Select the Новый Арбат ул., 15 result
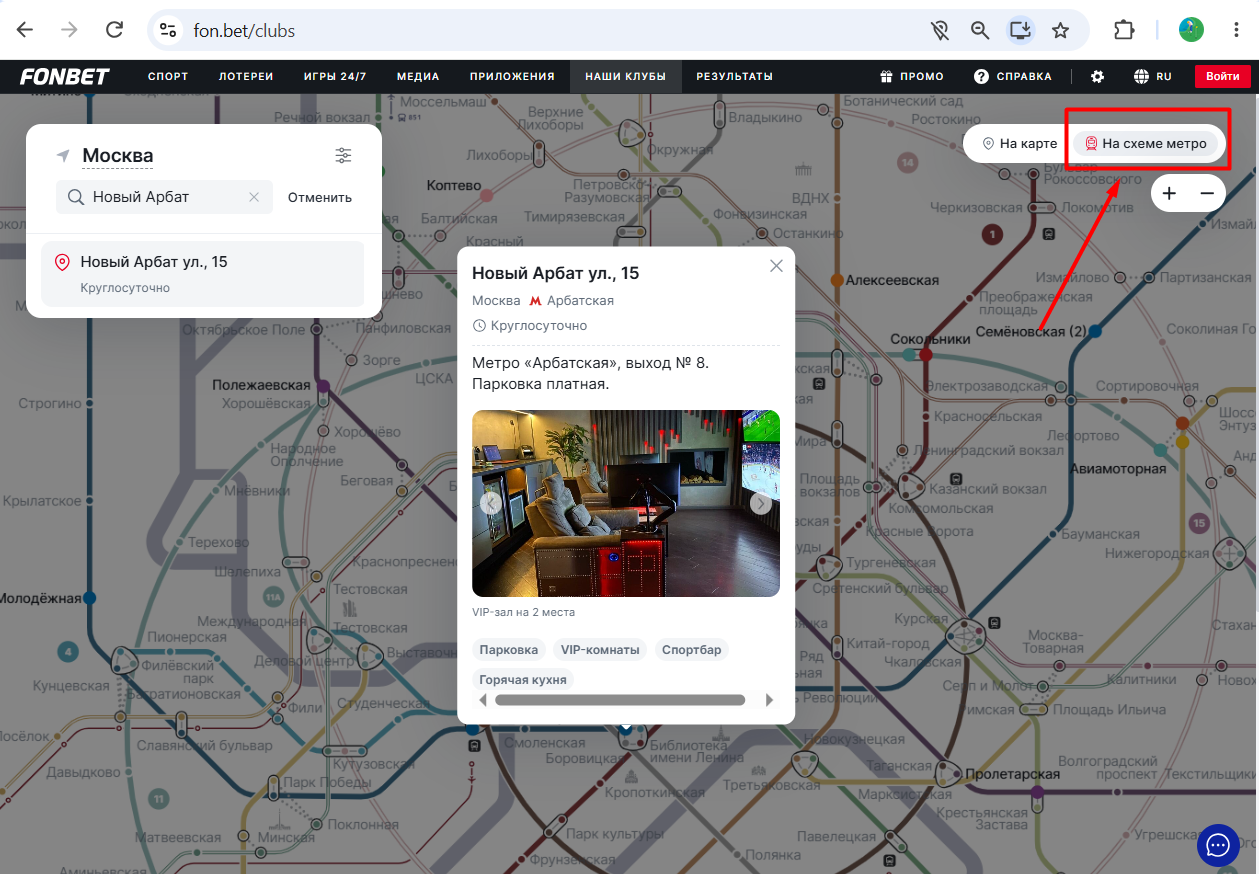This screenshot has width=1259, height=874. click(203, 274)
